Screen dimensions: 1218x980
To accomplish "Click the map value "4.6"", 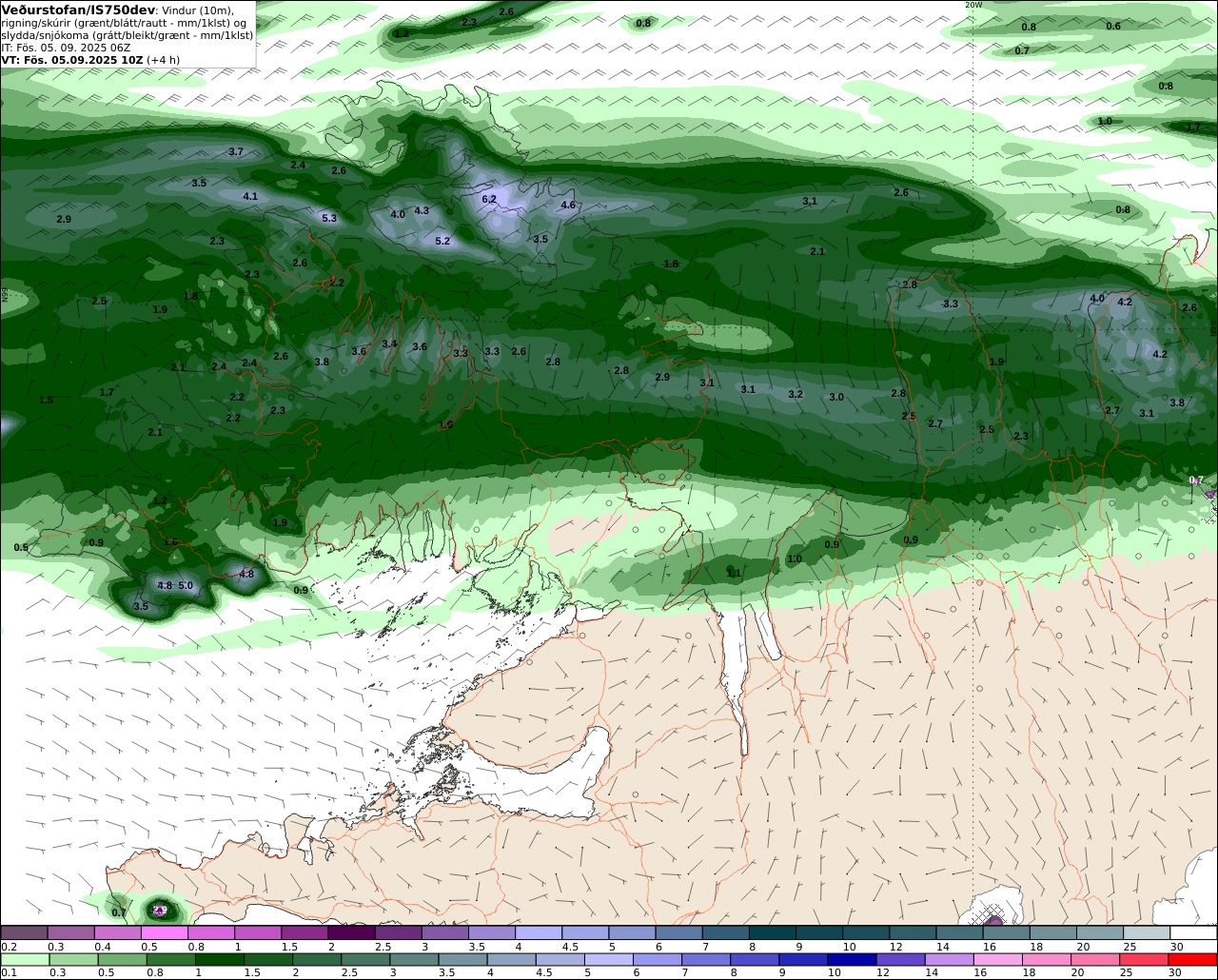I will (568, 205).
